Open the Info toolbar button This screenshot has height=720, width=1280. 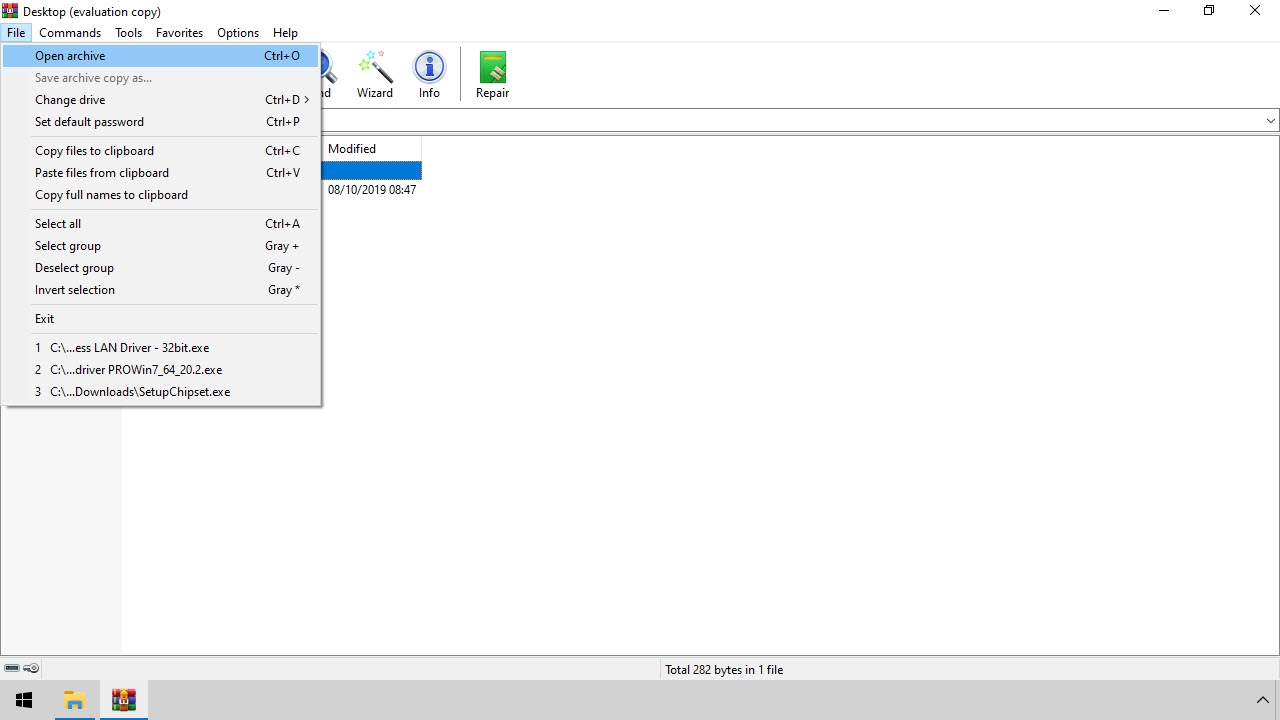point(429,75)
